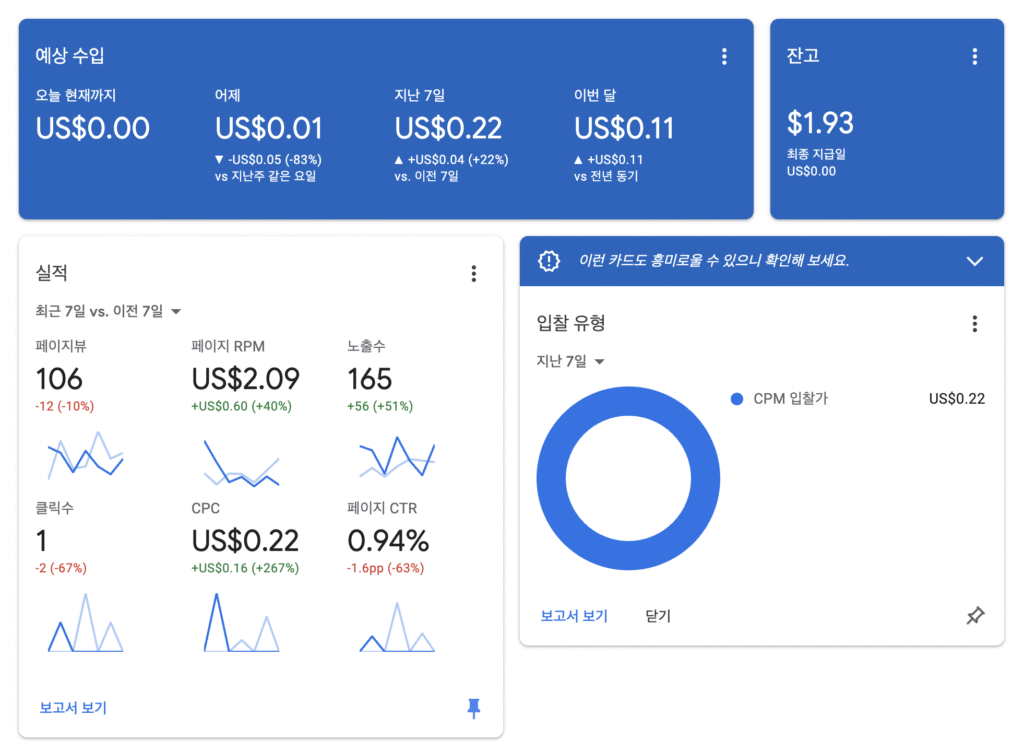The width and height of the screenshot is (1024, 751).
Task: Open the 예상 수입 card three-dot menu
Action: 725,57
